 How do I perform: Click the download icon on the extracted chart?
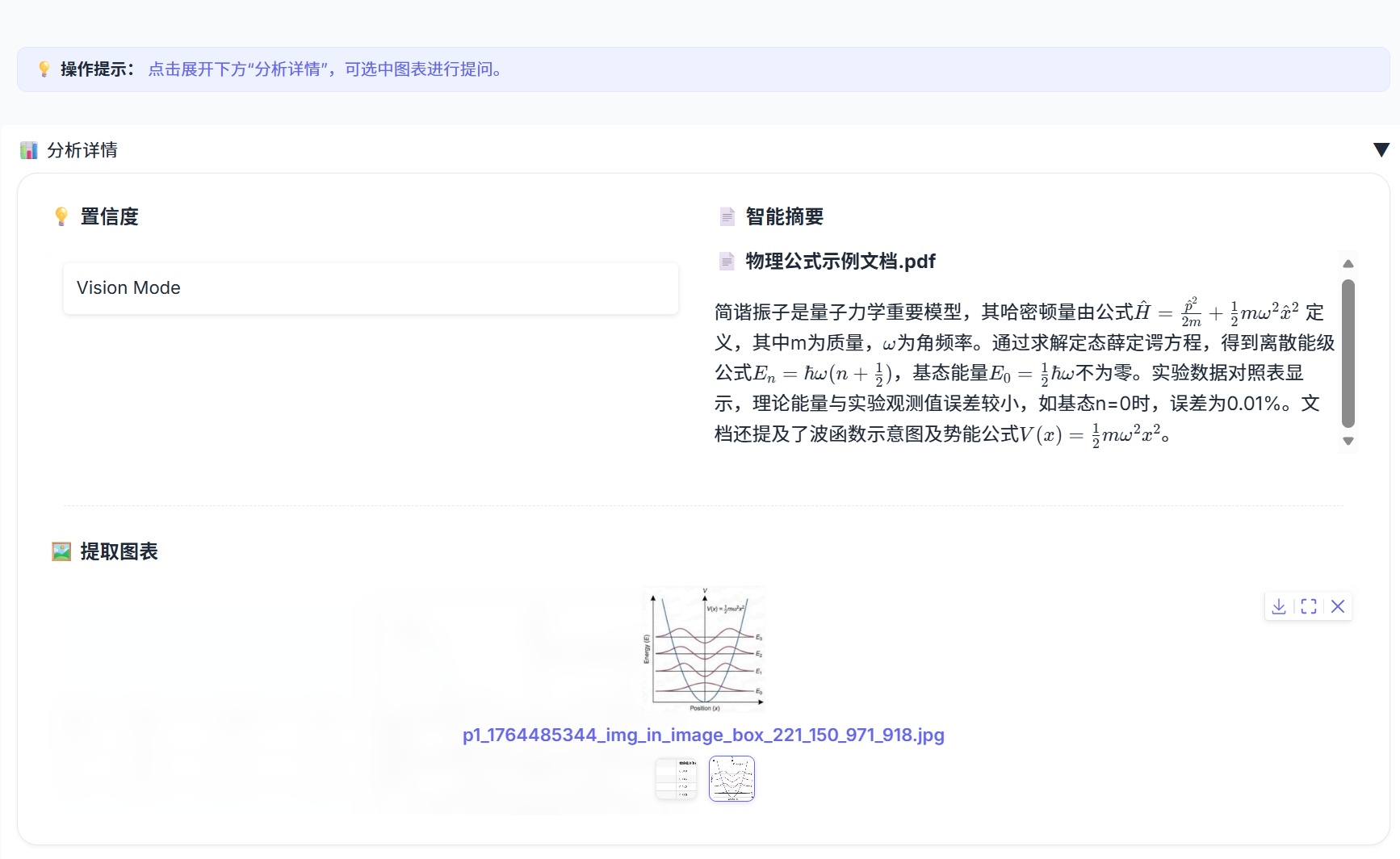[x=1279, y=606]
